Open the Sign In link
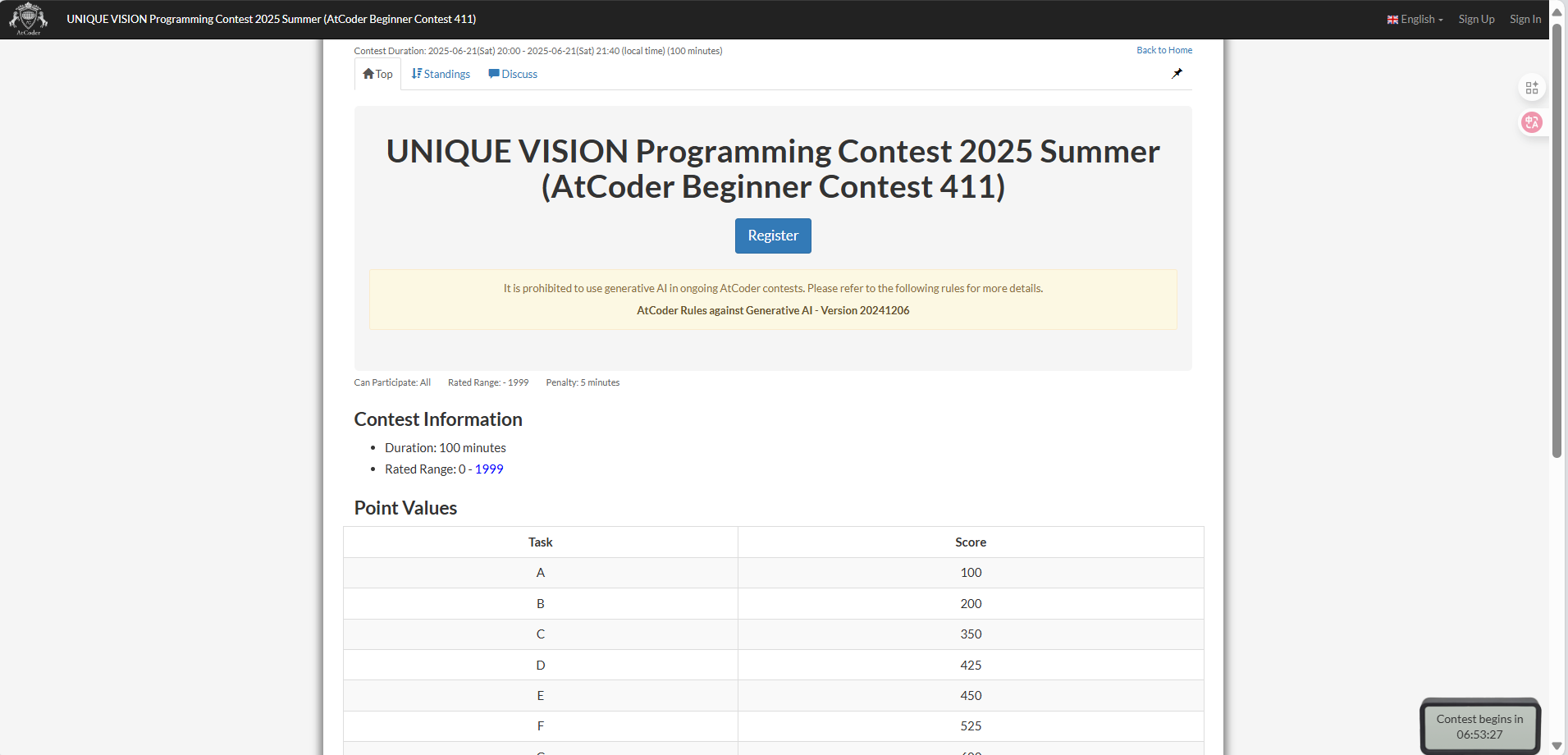This screenshot has height=755, width=1568. tap(1525, 19)
